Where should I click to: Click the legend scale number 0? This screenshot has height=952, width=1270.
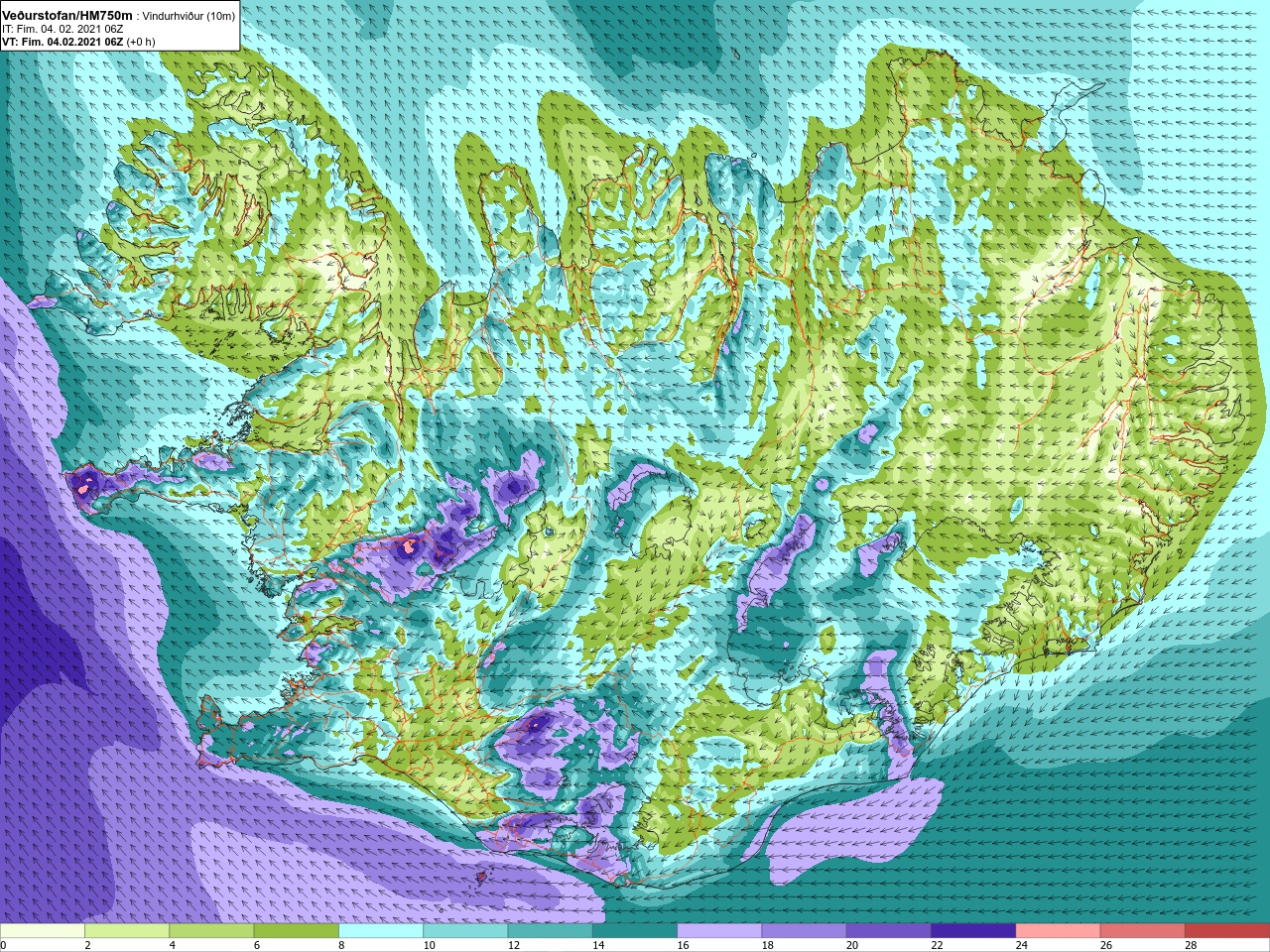[4, 946]
